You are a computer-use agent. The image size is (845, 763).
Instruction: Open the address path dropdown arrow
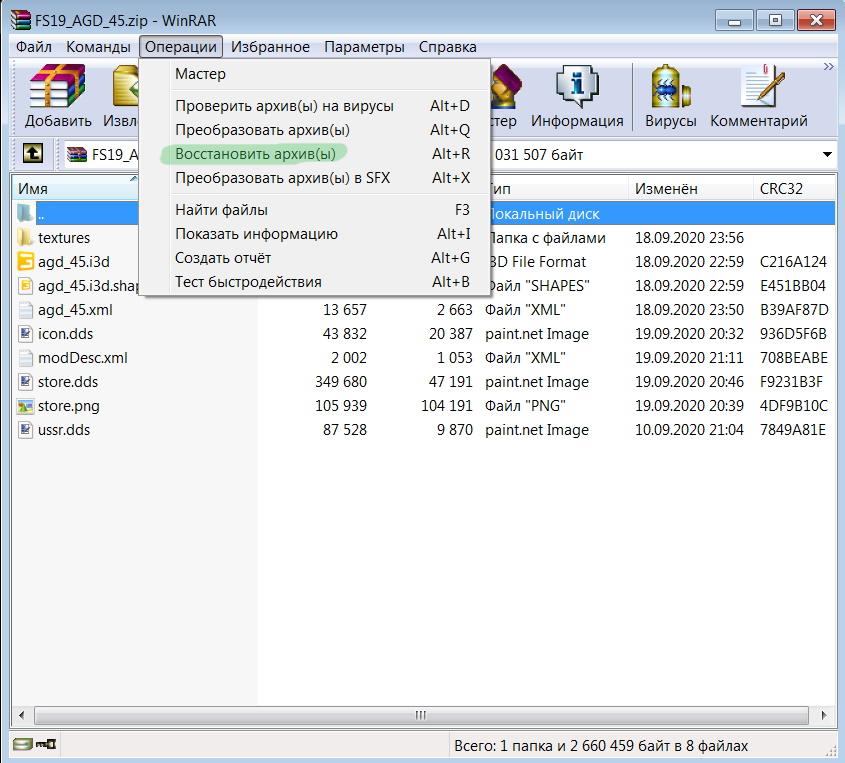827,155
